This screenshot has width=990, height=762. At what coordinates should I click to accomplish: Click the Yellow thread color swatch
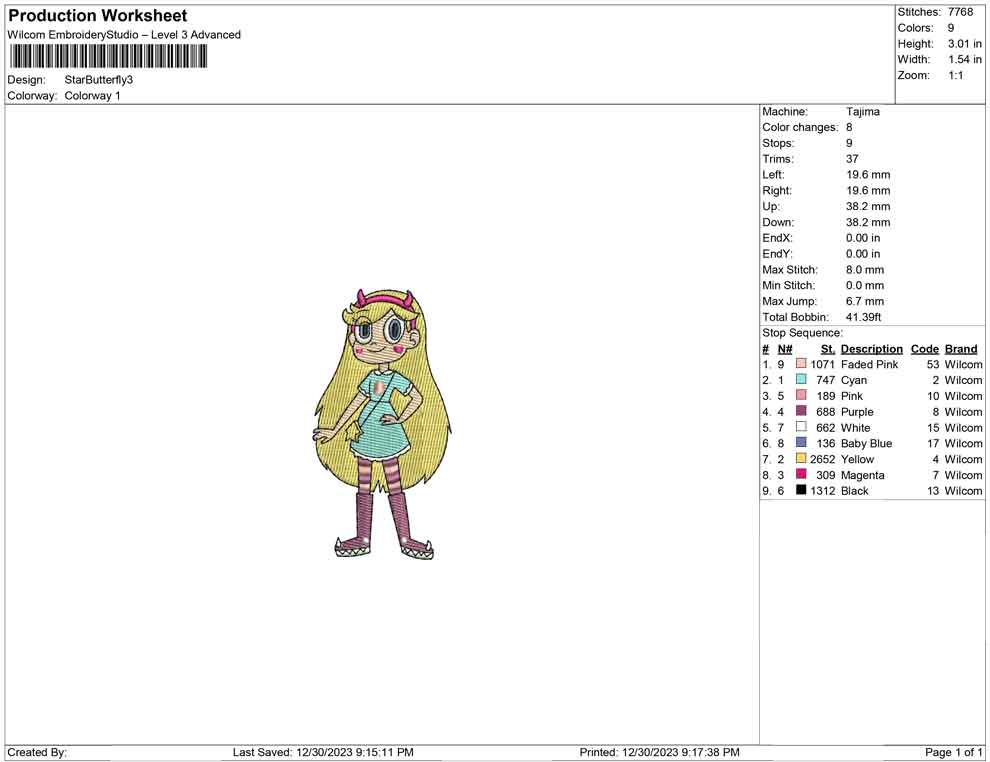[801, 458]
